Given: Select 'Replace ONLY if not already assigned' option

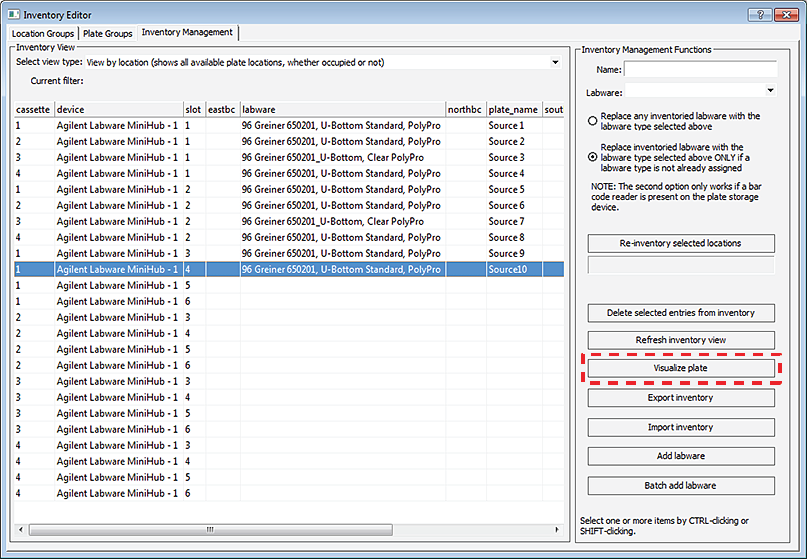Looking at the screenshot, I should point(593,157).
